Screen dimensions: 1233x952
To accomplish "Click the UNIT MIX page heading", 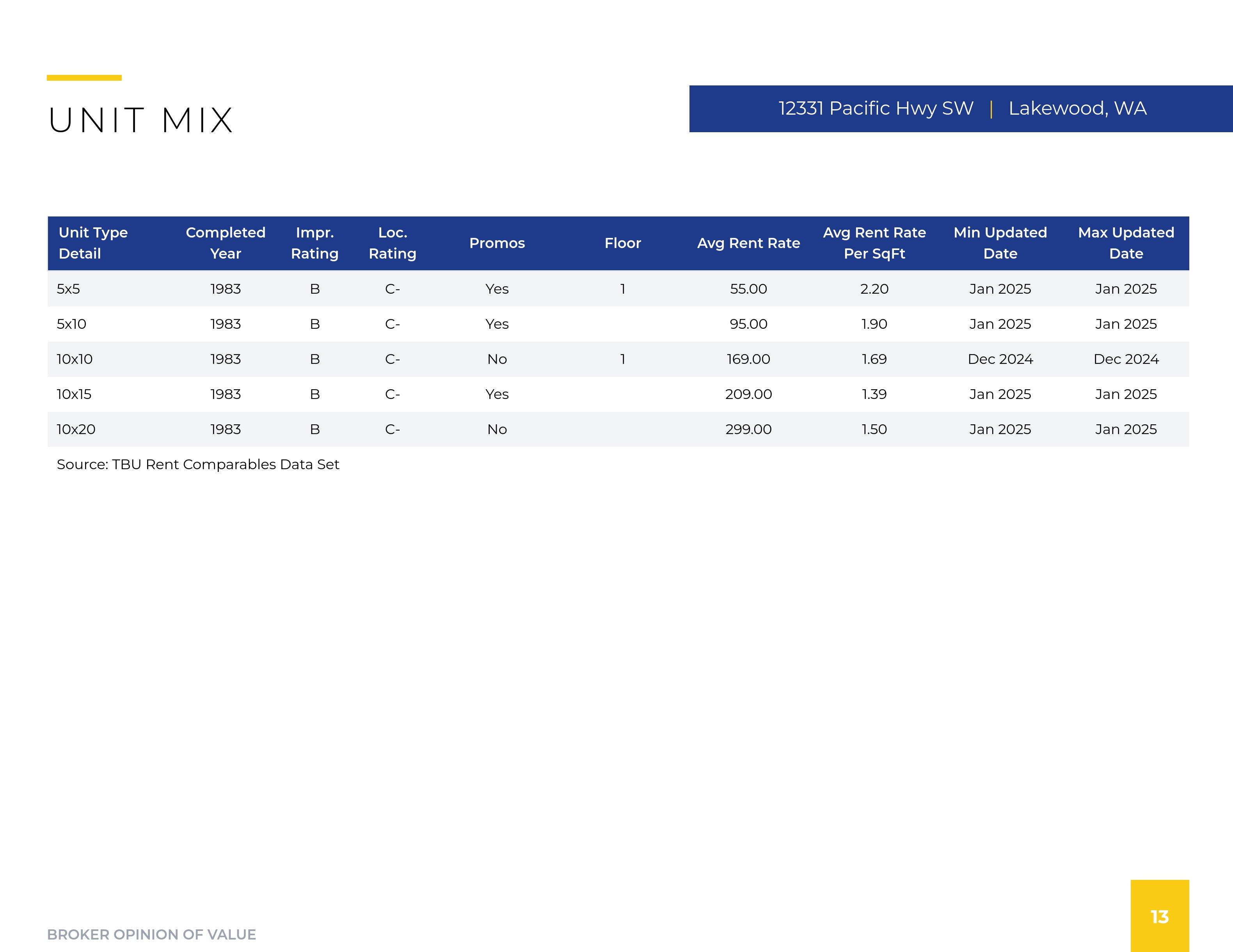I will click(140, 120).
